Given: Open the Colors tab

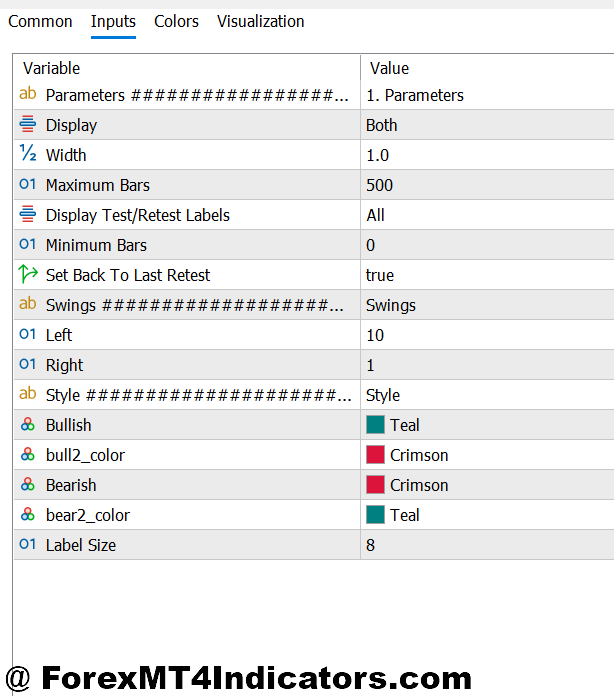Looking at the screenshot, I should click(176, 21).
